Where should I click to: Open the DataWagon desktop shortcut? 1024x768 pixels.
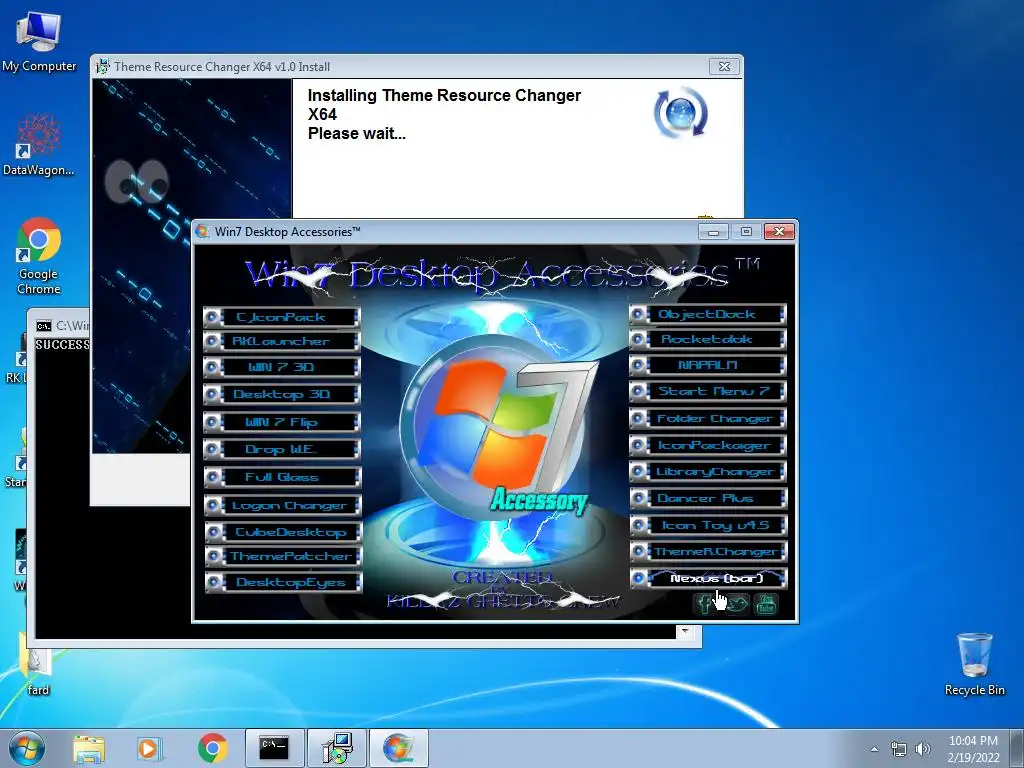tap(39, 145)
